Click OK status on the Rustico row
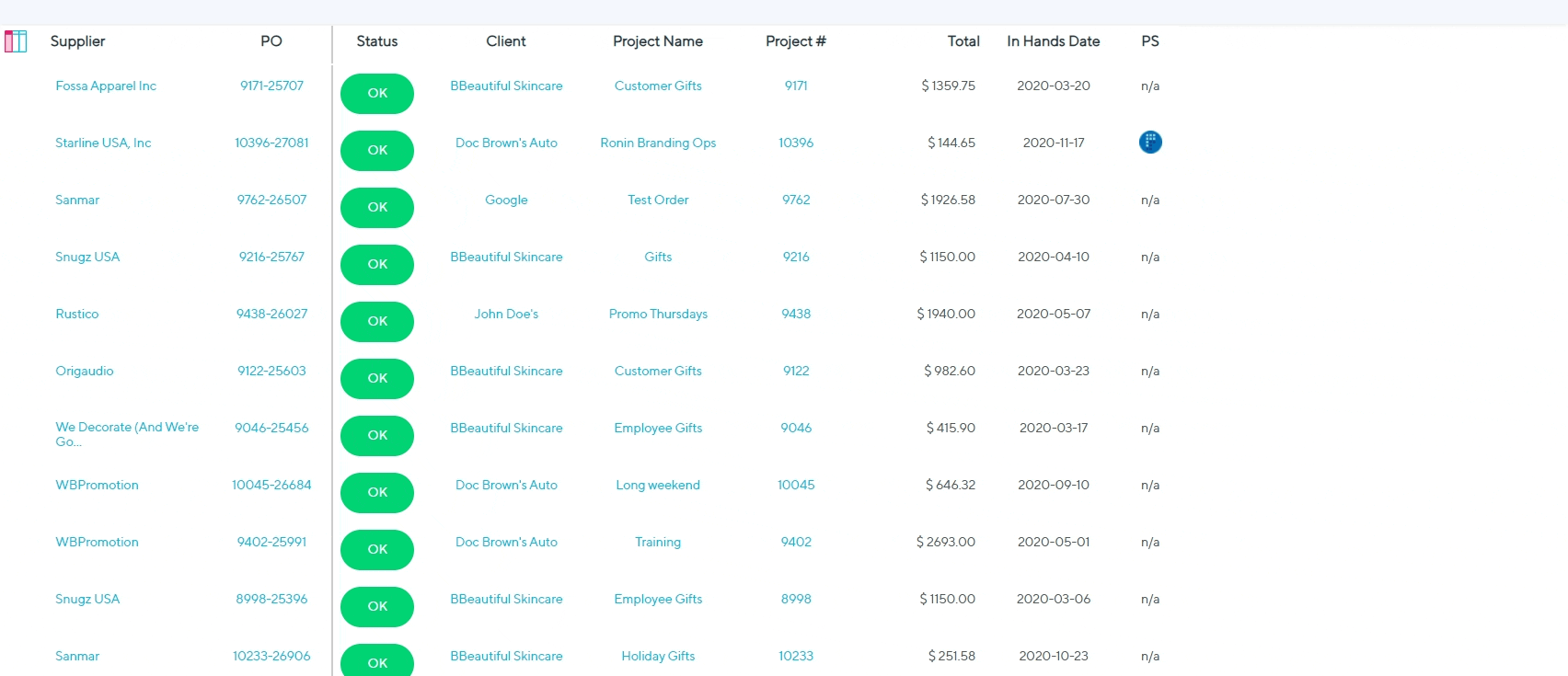 coord(376,321)
